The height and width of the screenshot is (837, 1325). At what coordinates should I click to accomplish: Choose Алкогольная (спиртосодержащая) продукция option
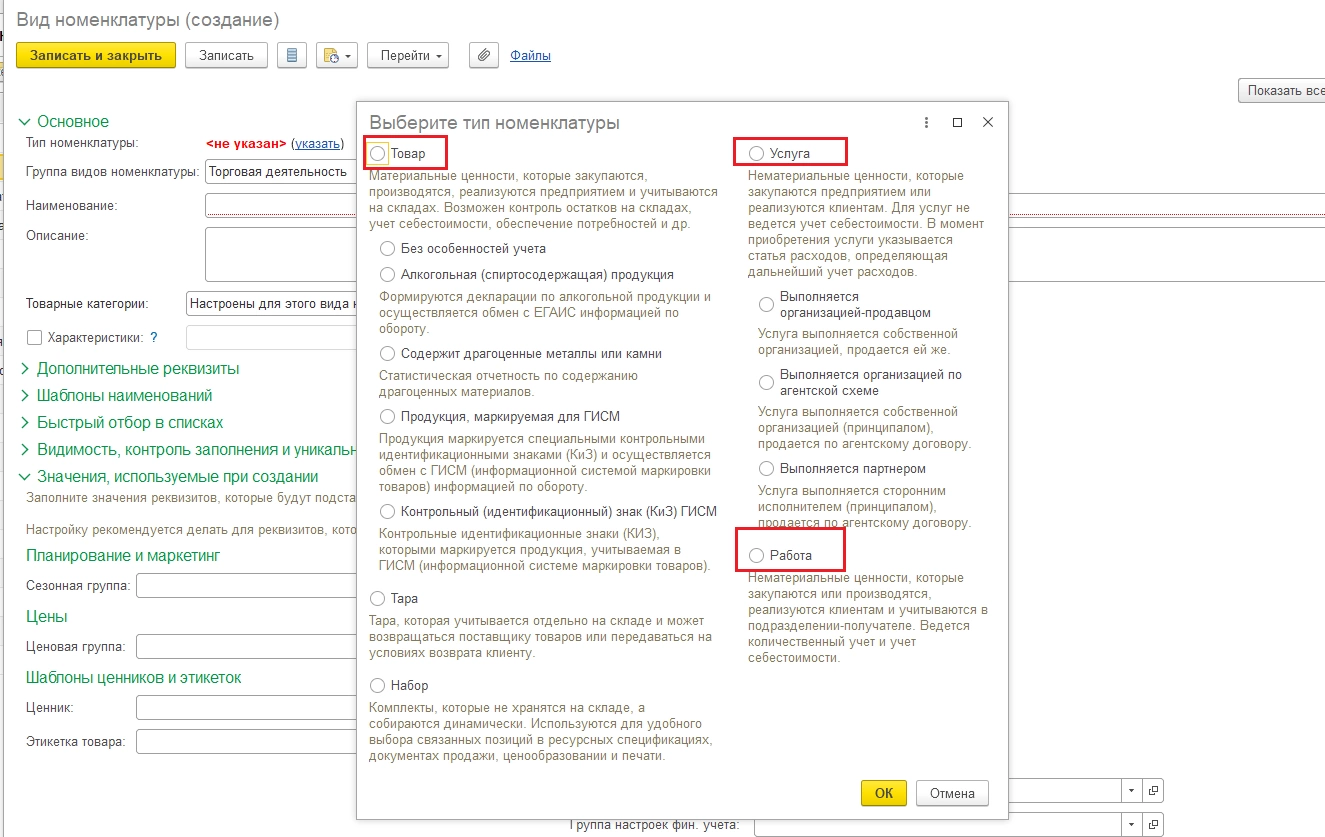pyautogui.click(x=388, y=274)
